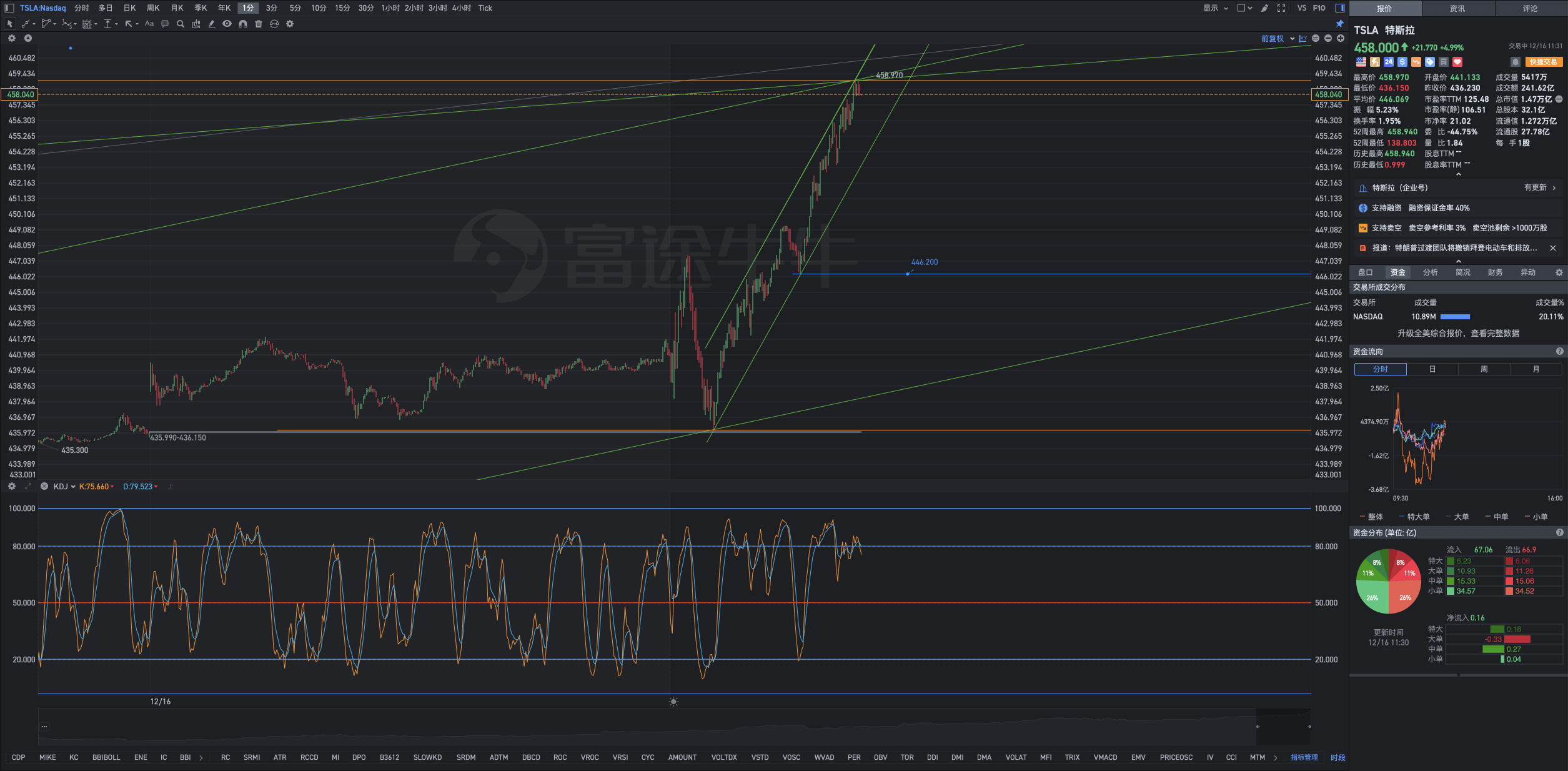This screenshot has width=1568, height=771.
Task: Switch to the 日K timeframe
Action: coord(129,8)
